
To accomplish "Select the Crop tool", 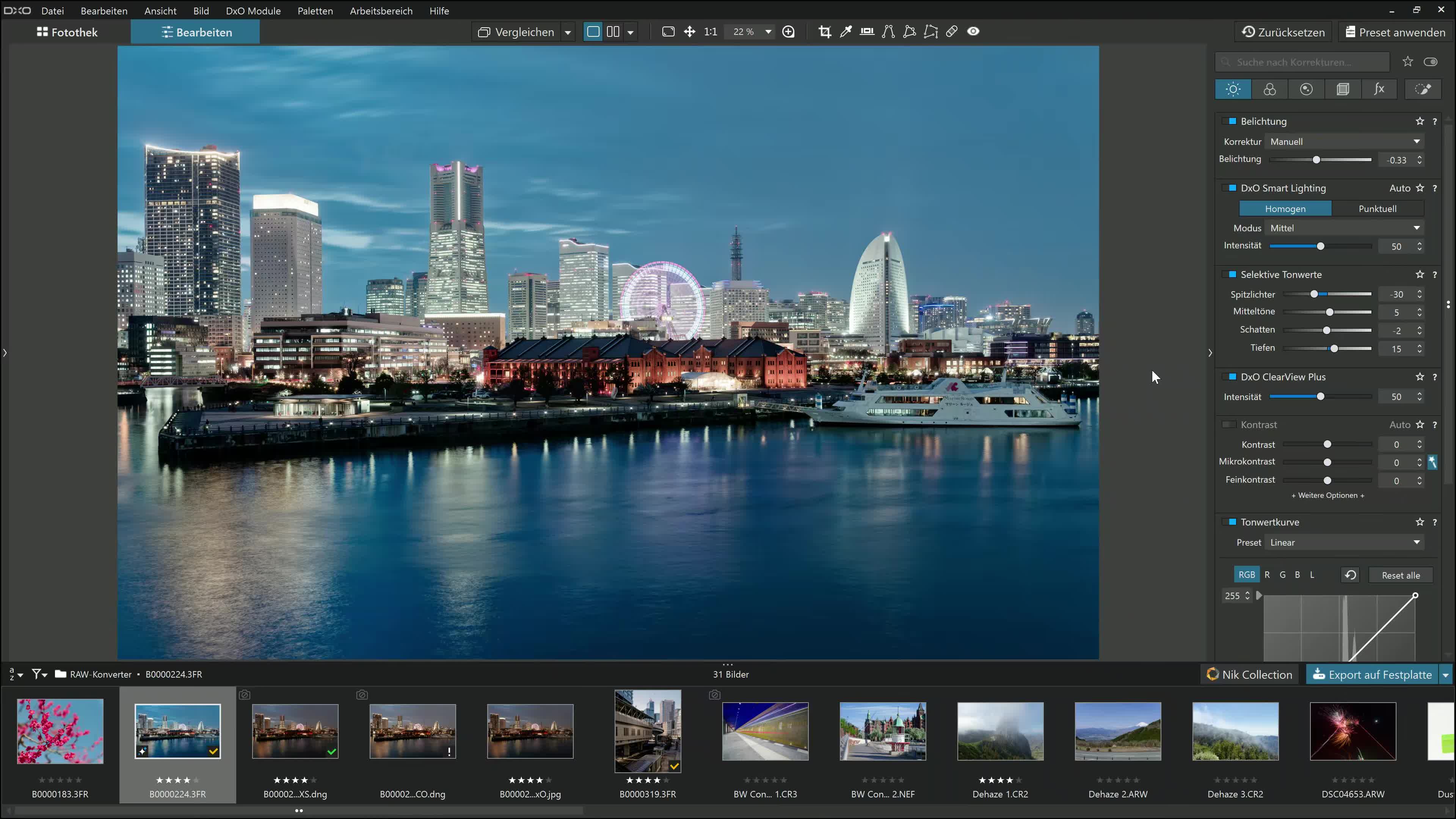I will click(x=825, y=31).
